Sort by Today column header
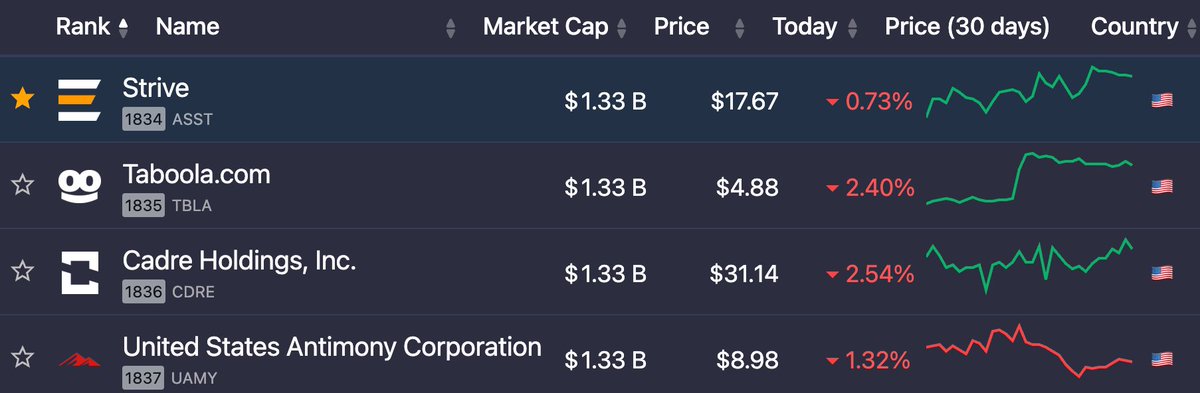The image size is (1200, 393). tap(813, 27)
